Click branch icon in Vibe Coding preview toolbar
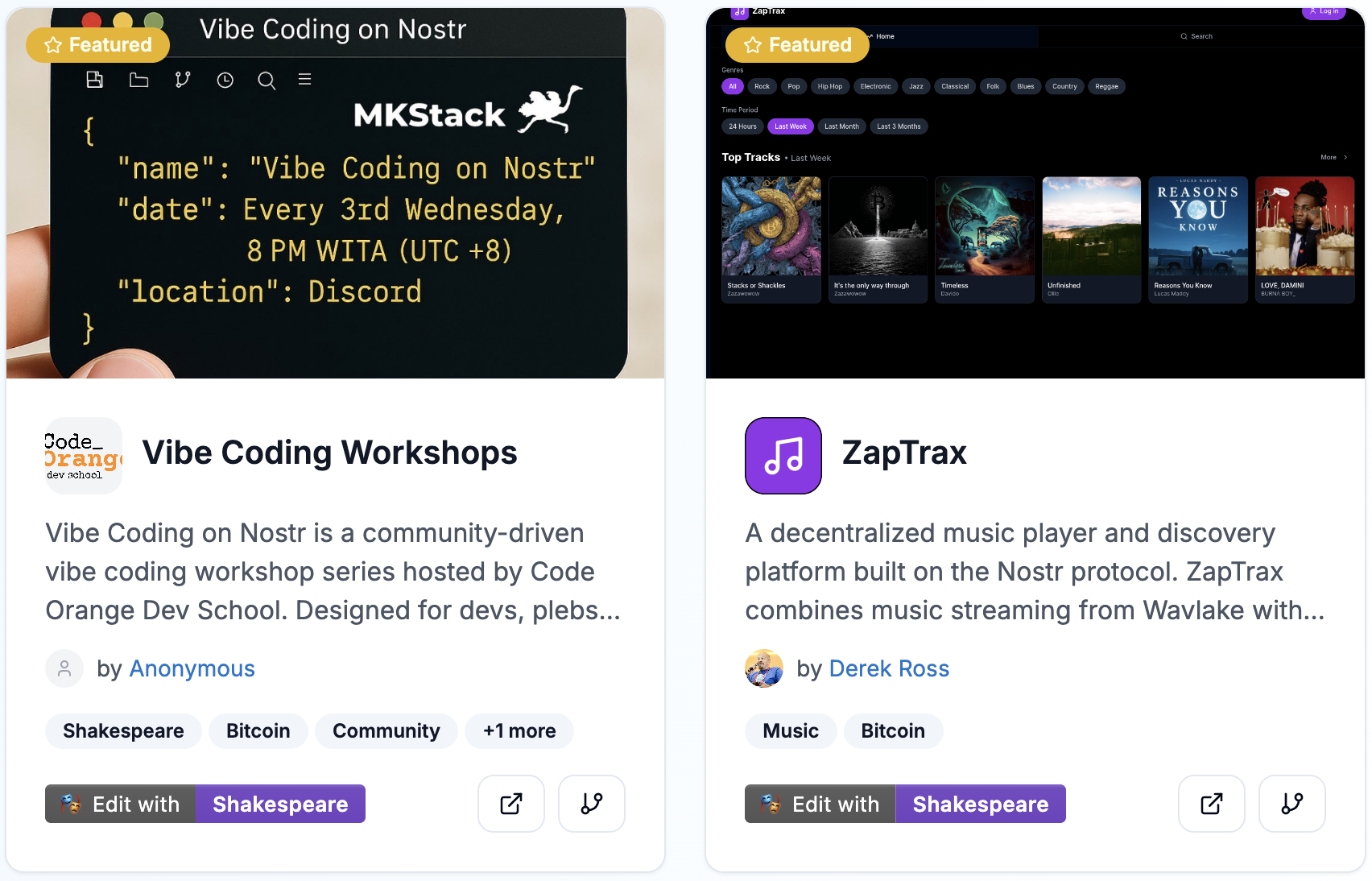1372x881 pixels. click(x=183, y=80)
